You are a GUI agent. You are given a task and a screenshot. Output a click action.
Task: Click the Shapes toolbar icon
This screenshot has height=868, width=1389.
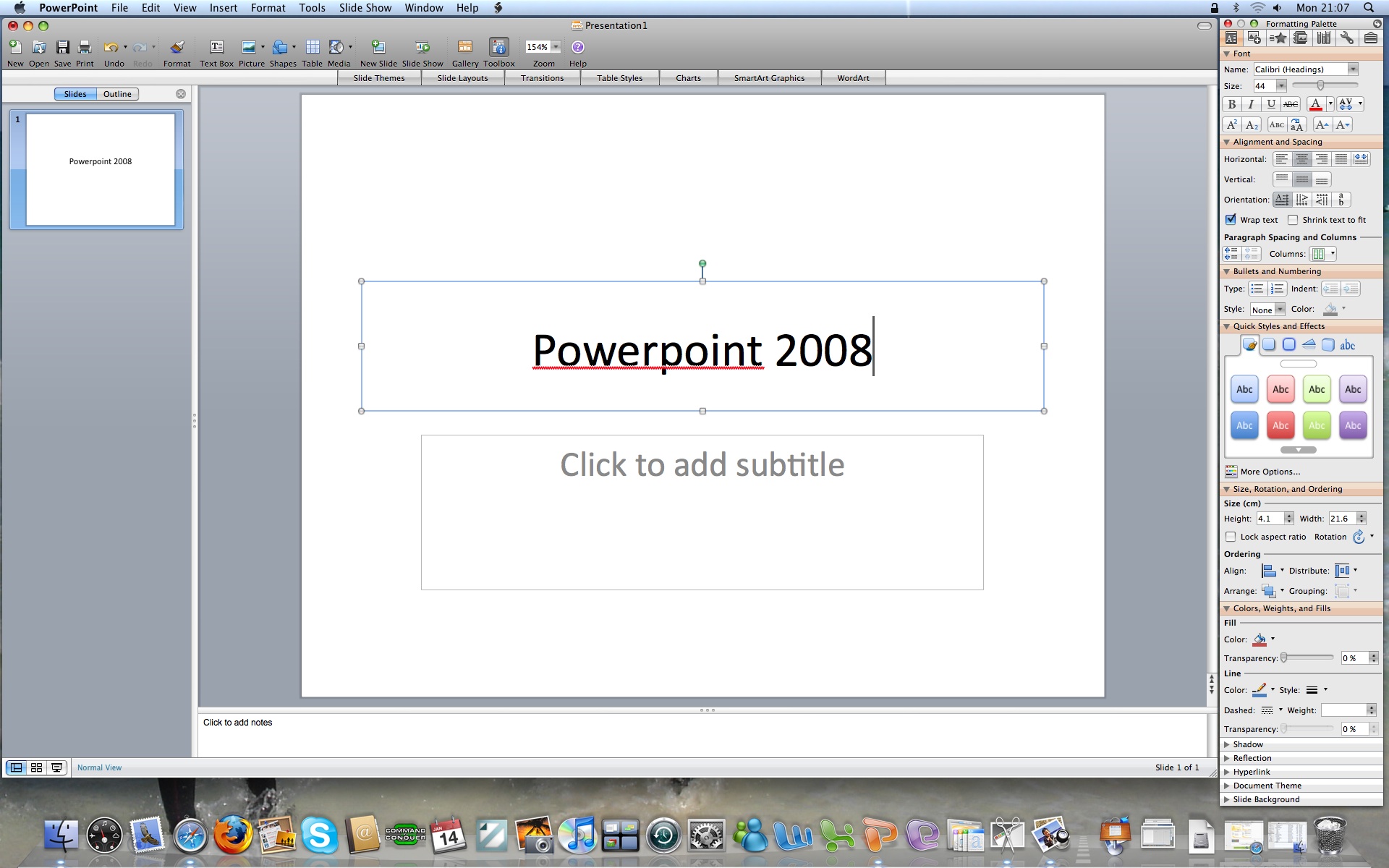coord(280,48)
